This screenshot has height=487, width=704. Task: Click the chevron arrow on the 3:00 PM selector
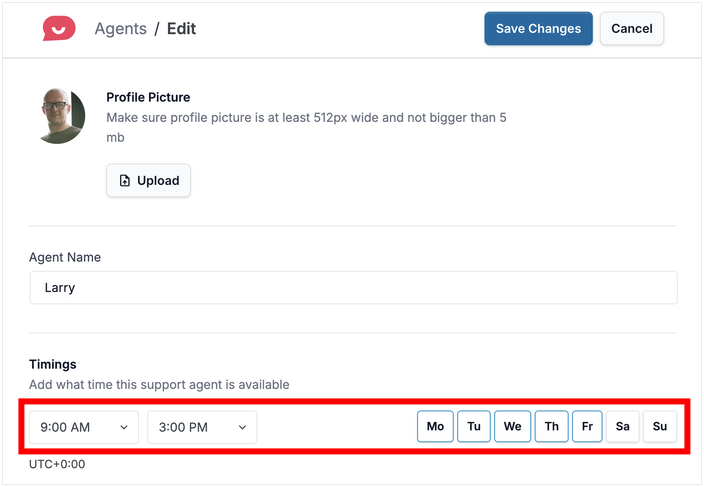[x=242, y=427]
